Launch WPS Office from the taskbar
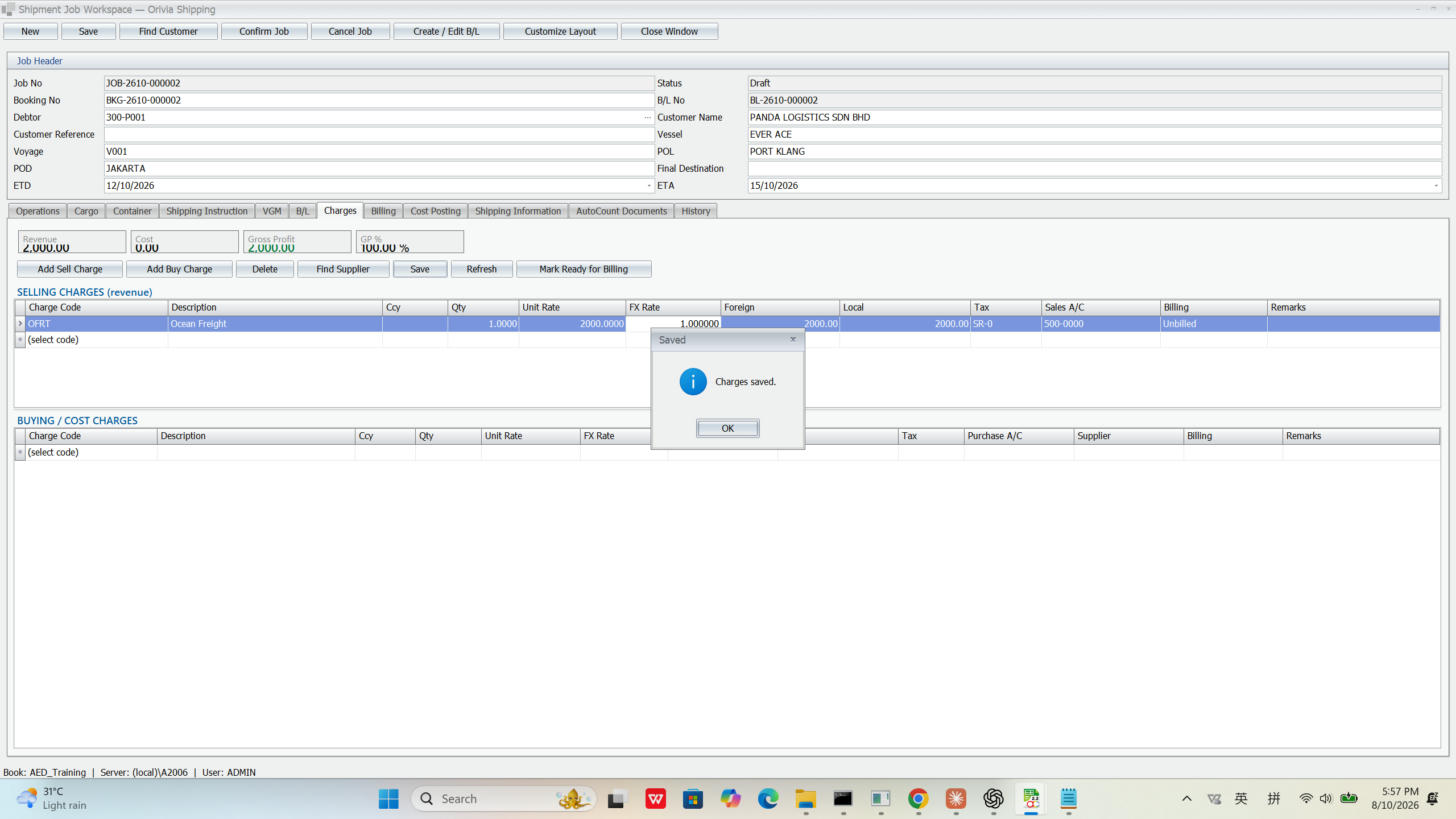Screen dimensions: 1456x819 point(656,798)
